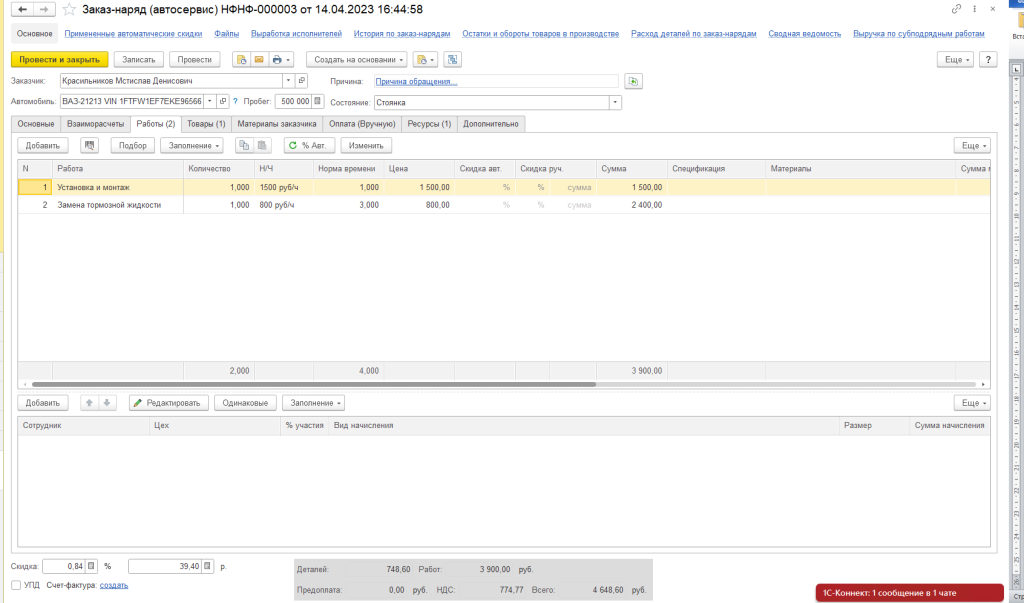The image size is (1024, 603).
Task: Expand the Состояние dropdown list
Action: 615,102
